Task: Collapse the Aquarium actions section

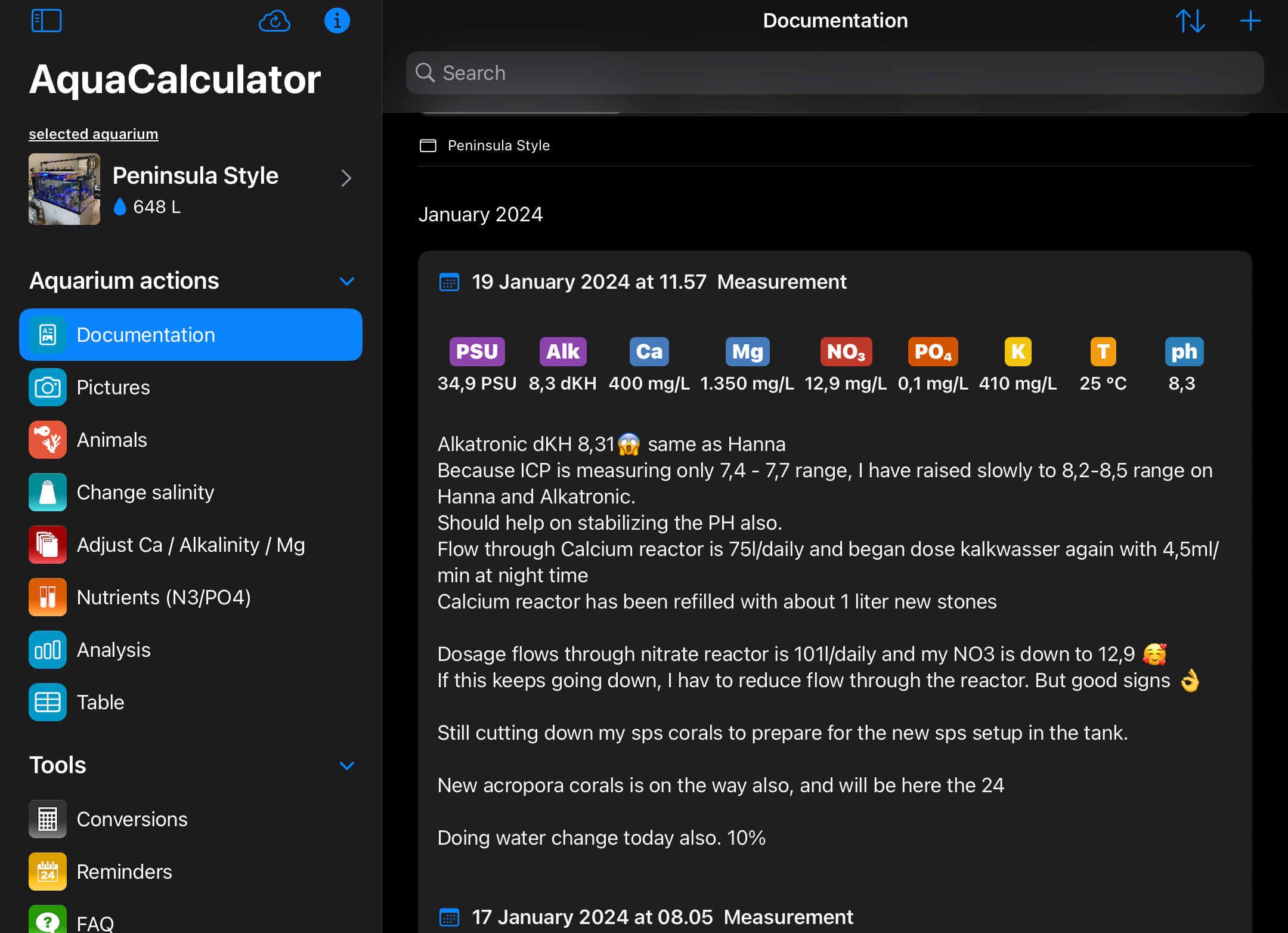Action: tap(347, 281)
